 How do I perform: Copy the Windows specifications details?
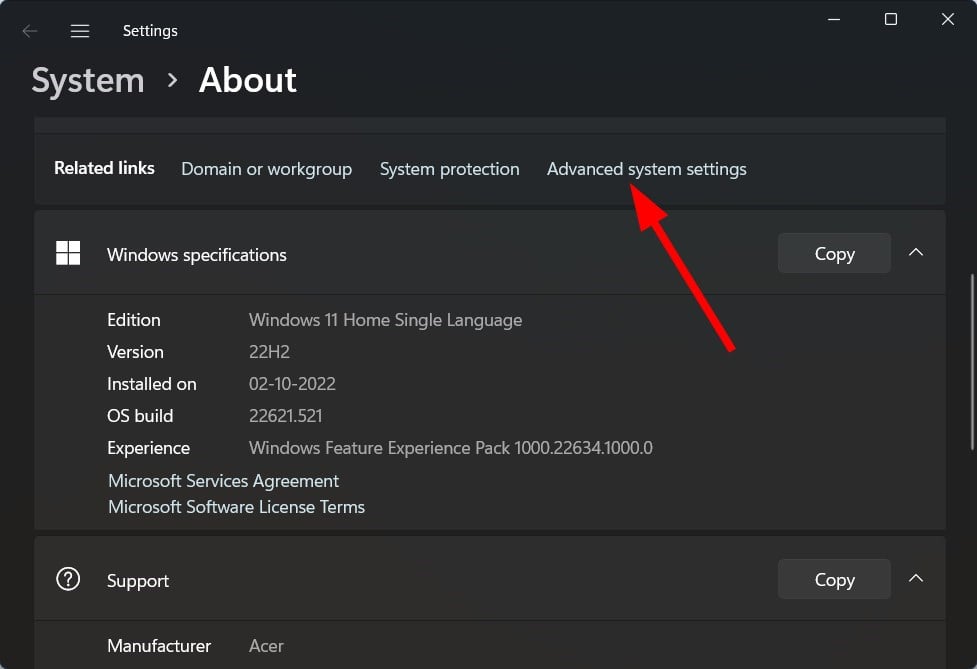(833, 253)
